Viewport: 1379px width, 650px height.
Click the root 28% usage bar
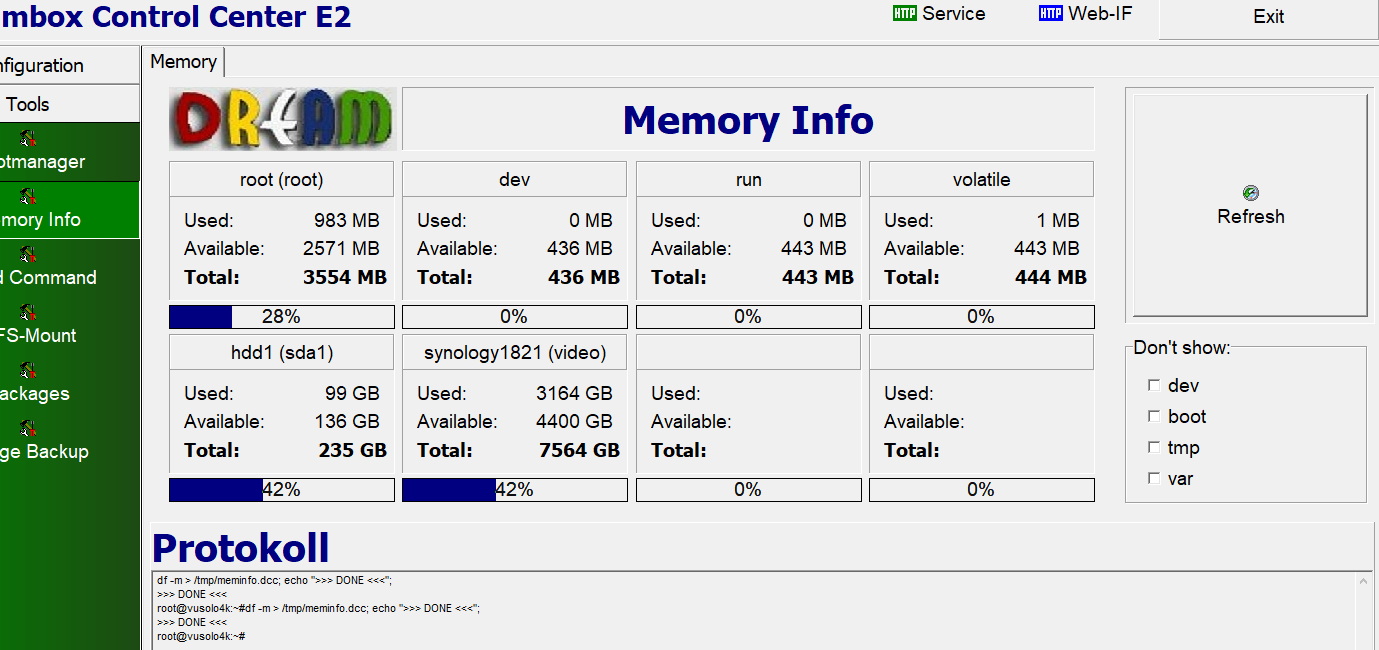tap(281, 317)
